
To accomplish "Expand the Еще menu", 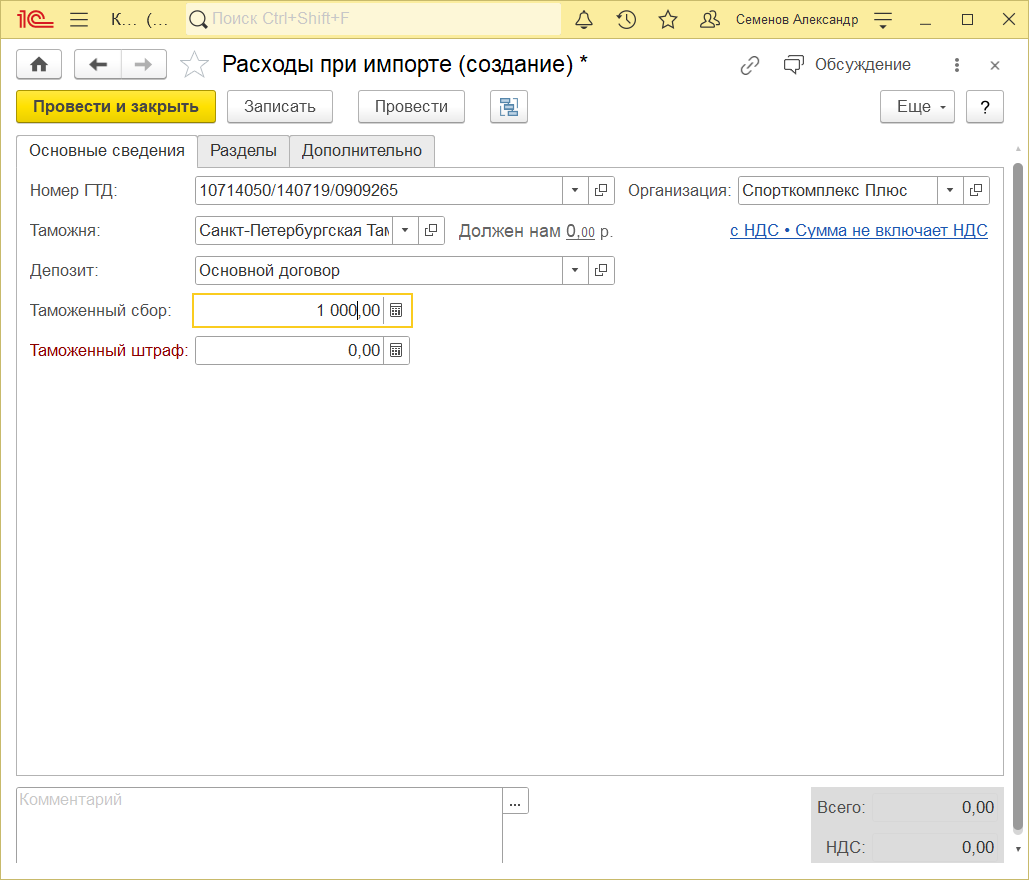I will [917, 107].
